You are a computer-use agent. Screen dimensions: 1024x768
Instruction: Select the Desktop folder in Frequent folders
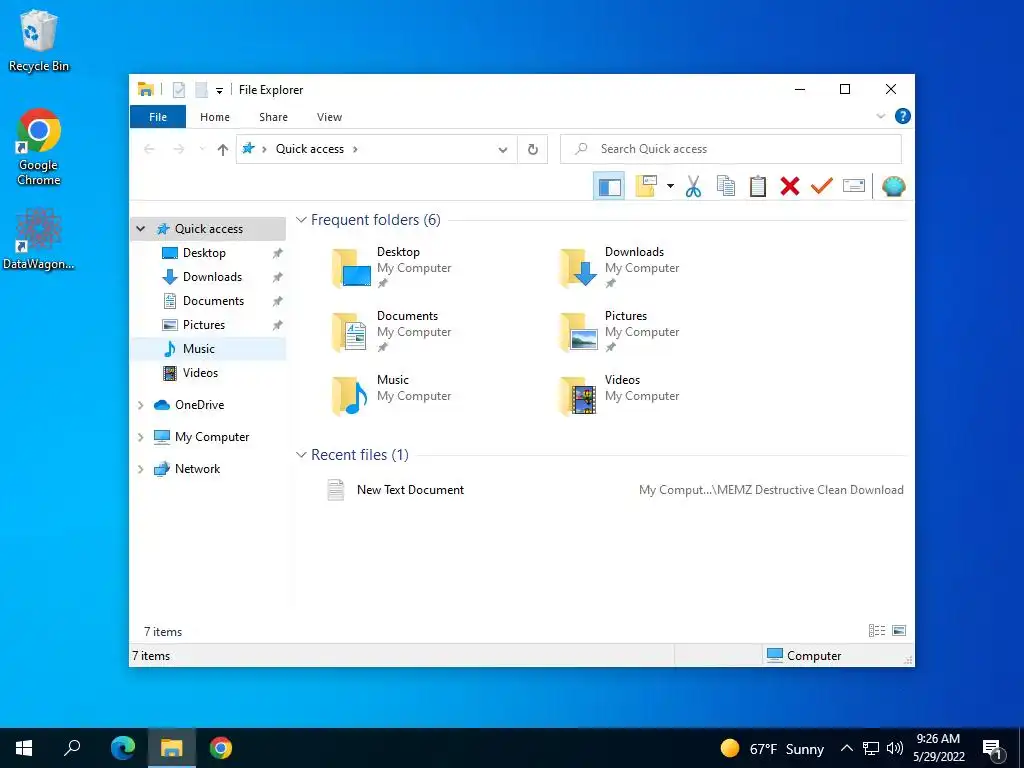tap(392, 267)
